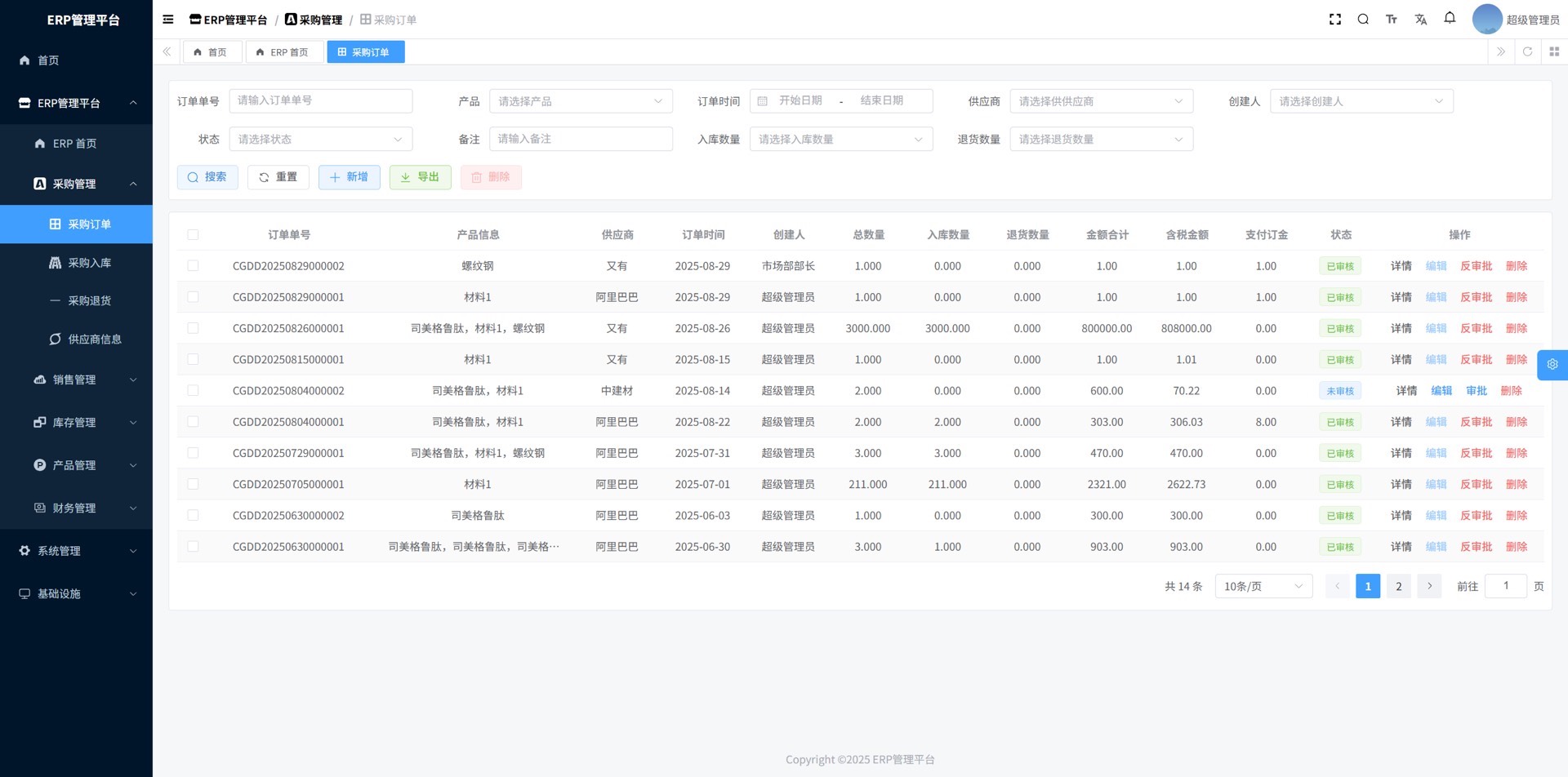Tick checkbox for order CGDD20250829000002
The image size is (1568, 777).
tap(193, 266)
